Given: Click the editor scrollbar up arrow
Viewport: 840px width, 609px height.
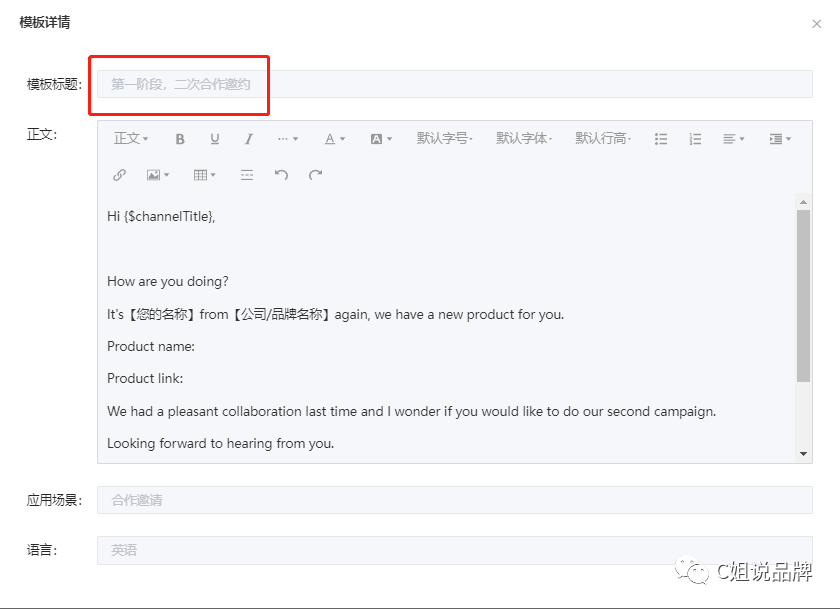Looking at the screenshot, I should 803,202.
